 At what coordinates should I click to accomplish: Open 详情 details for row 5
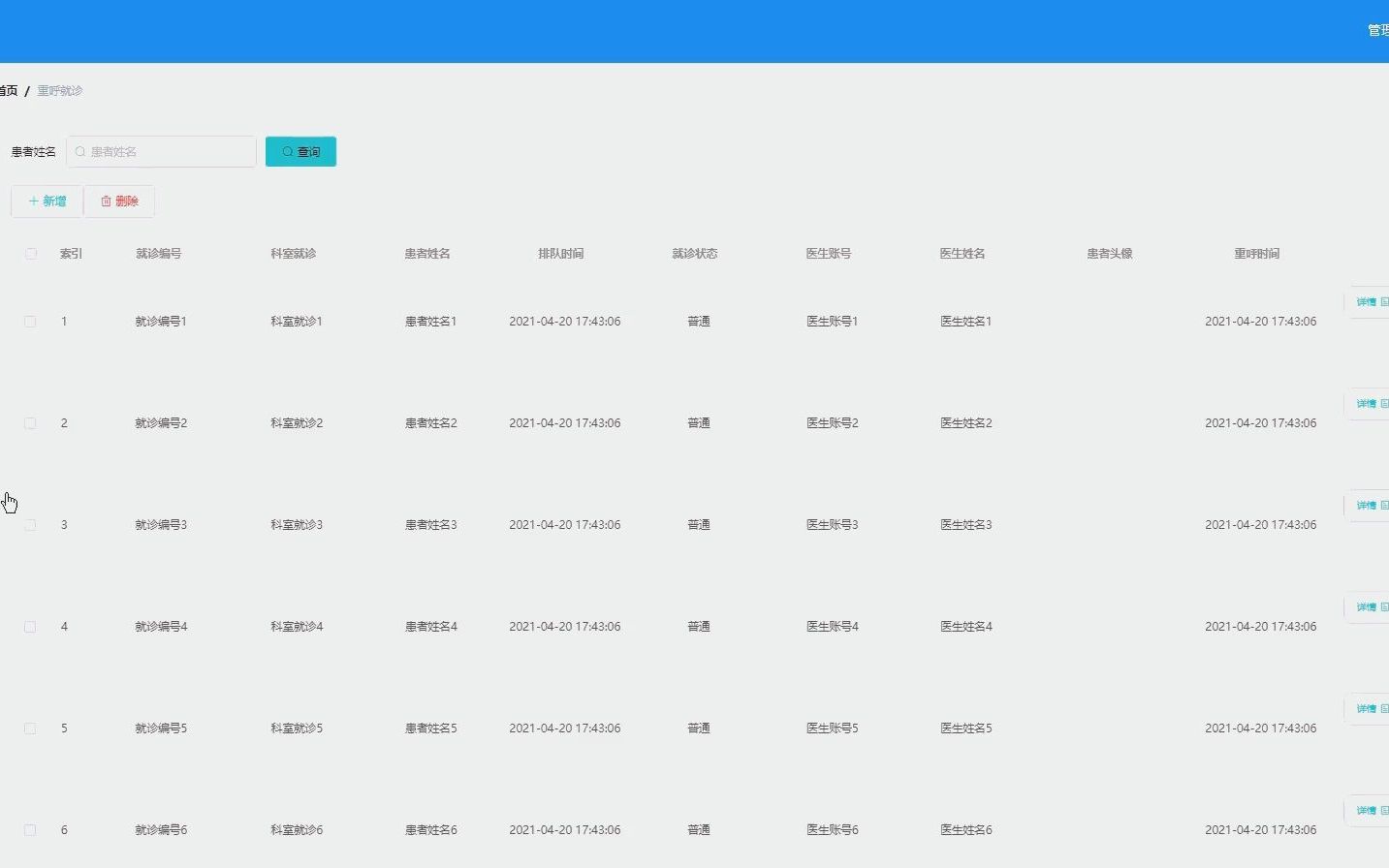[x=1369, y=709]
